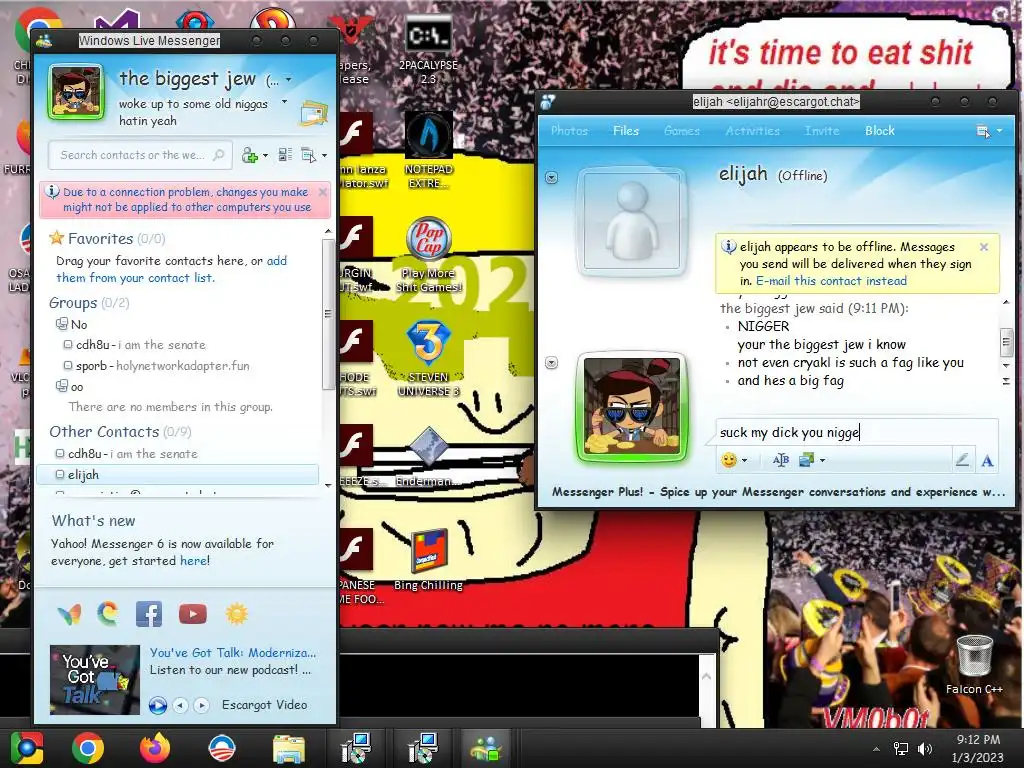The image size is (1024, 768).
Task: Collapse your own display picture panel
Action: pos(552,362)
